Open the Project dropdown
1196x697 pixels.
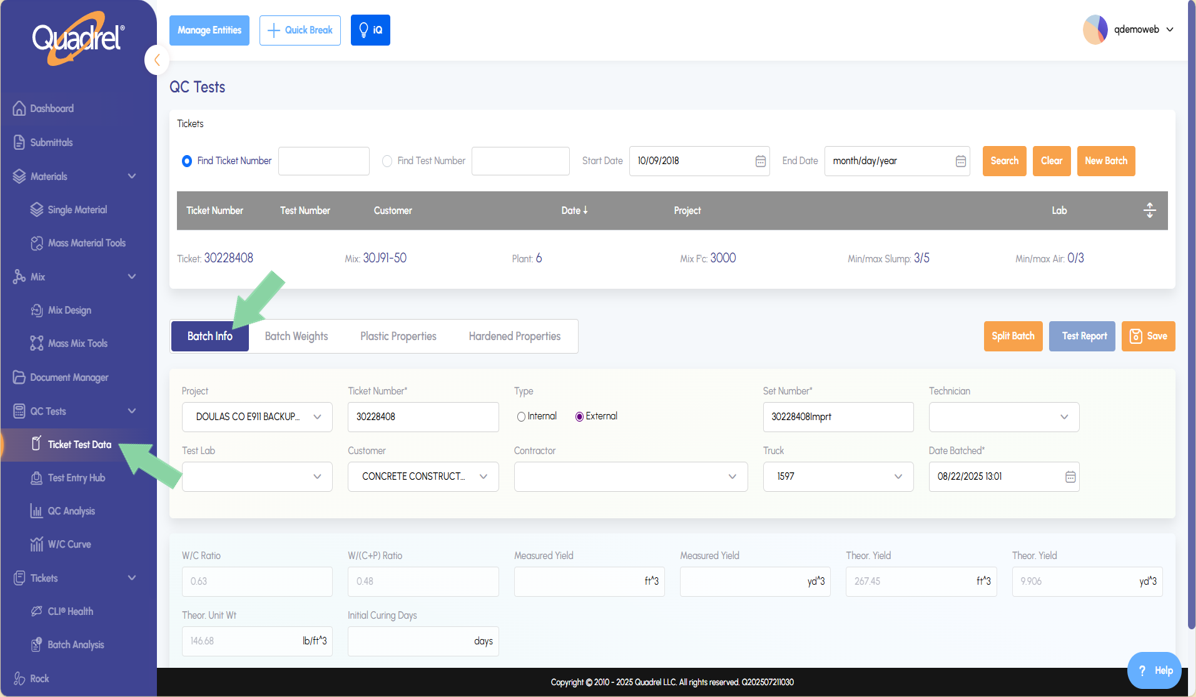tap(257, 417)
